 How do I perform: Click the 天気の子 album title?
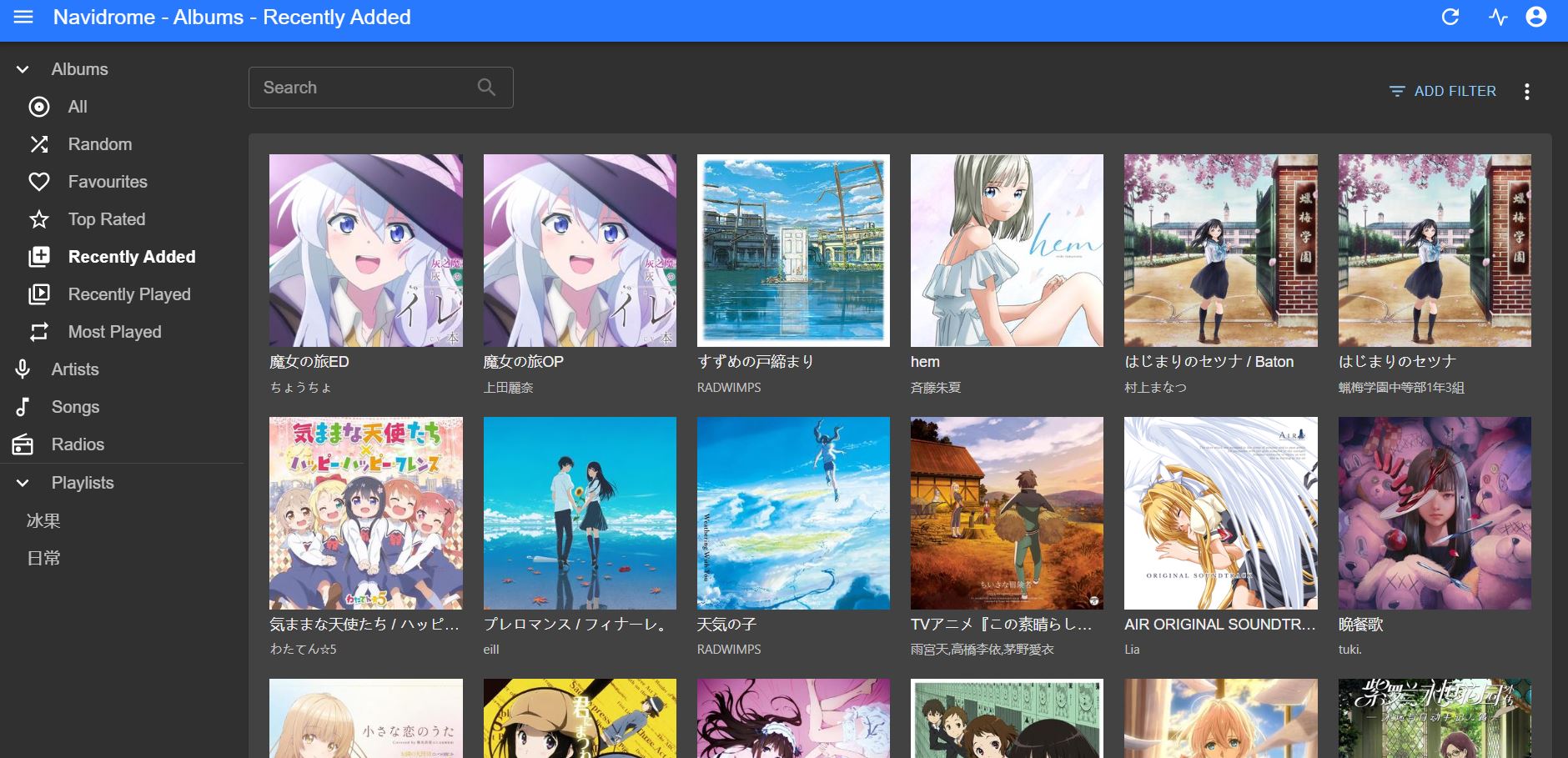[726, 625]
